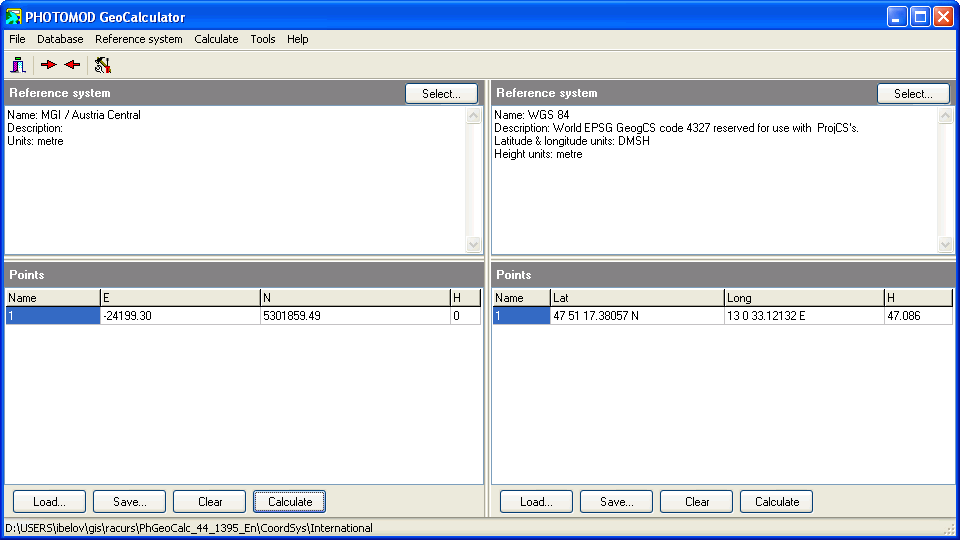Click the Name column header in right table
The height and width of the screenshot is (540, 960).
(521, 298)
